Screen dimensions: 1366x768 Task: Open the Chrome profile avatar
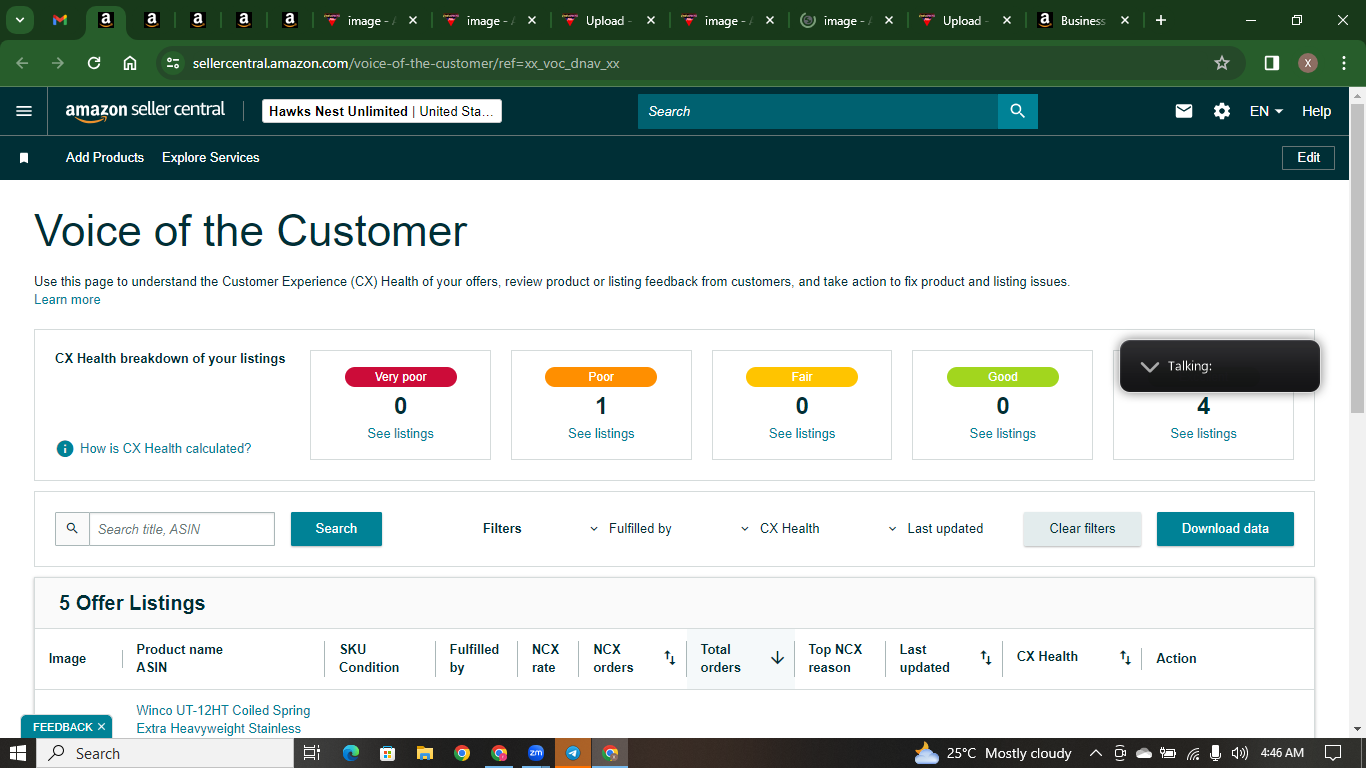(1308, 63)
